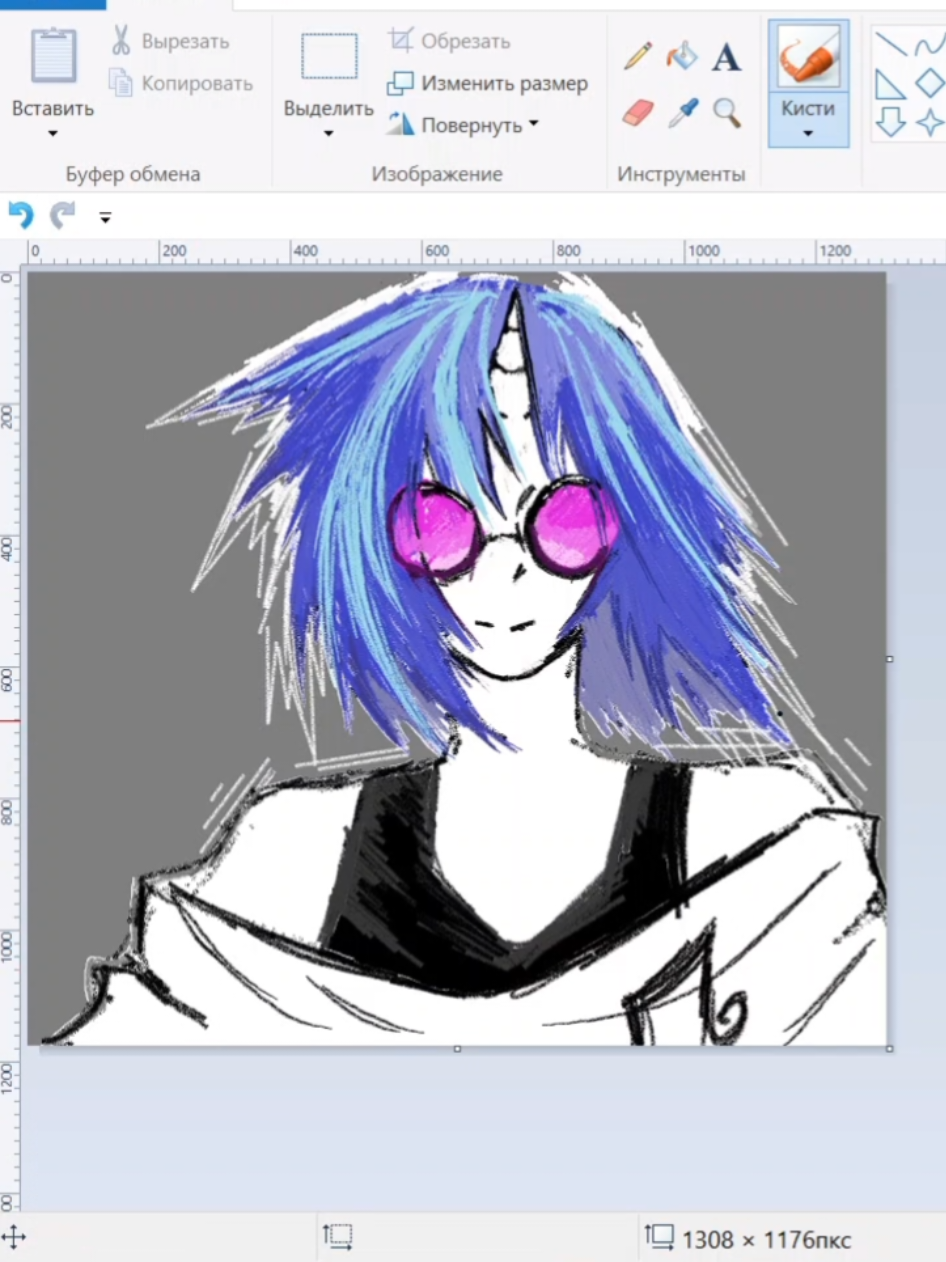Viewport: 946px width, 1262px height.
Task: Expand the Кисти brushes dropdown arrow
Action: coord(808,133)
